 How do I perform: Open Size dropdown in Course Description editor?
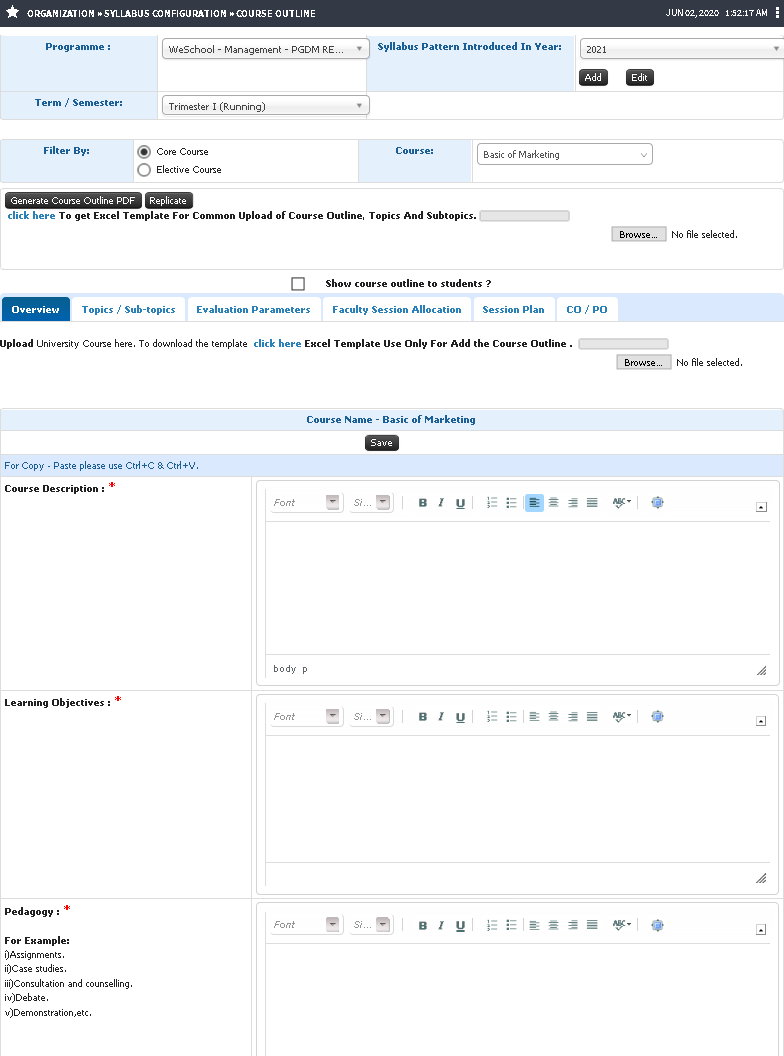[x=371, y=502]
